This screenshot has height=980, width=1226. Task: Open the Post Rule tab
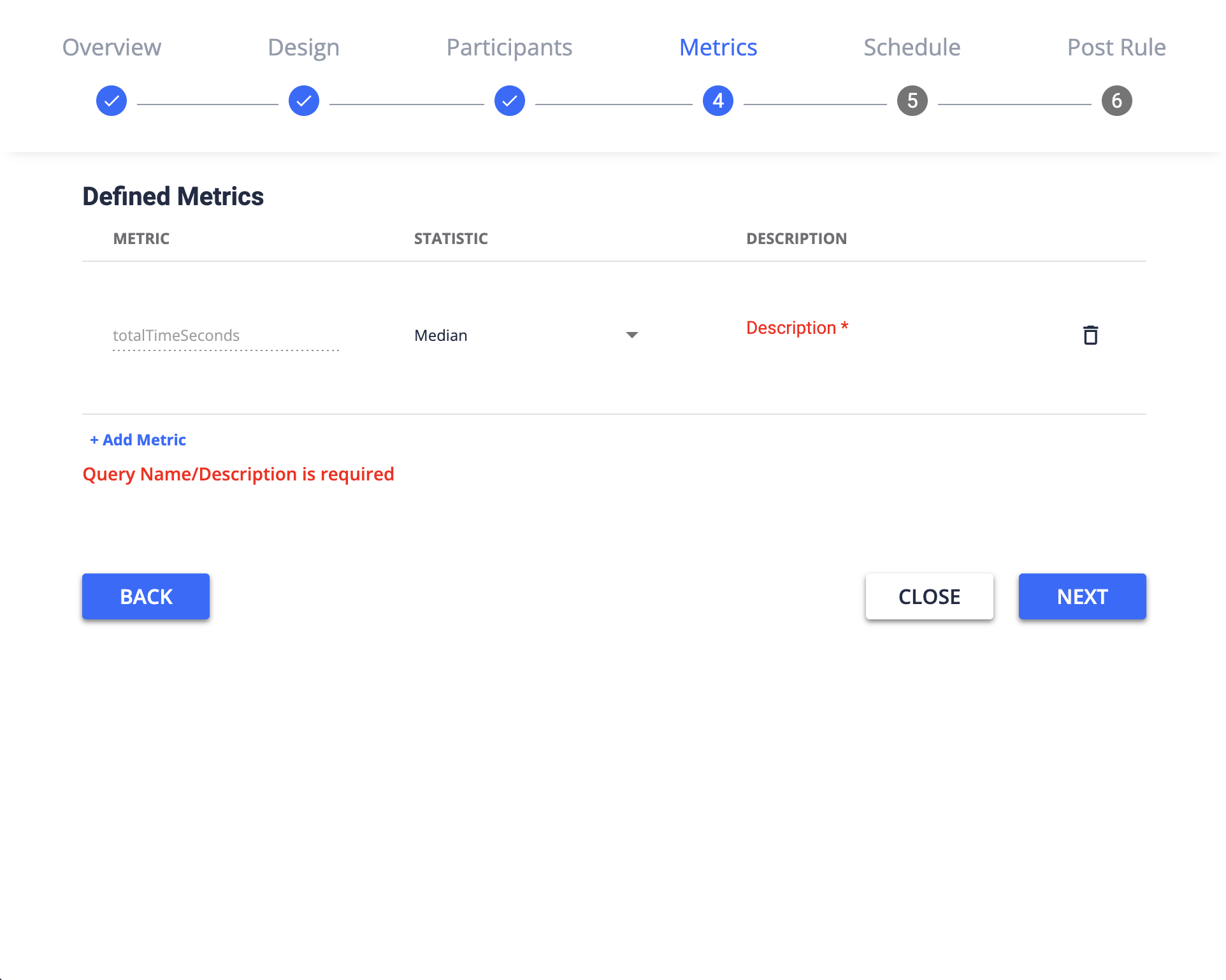tap(1116, 47)
